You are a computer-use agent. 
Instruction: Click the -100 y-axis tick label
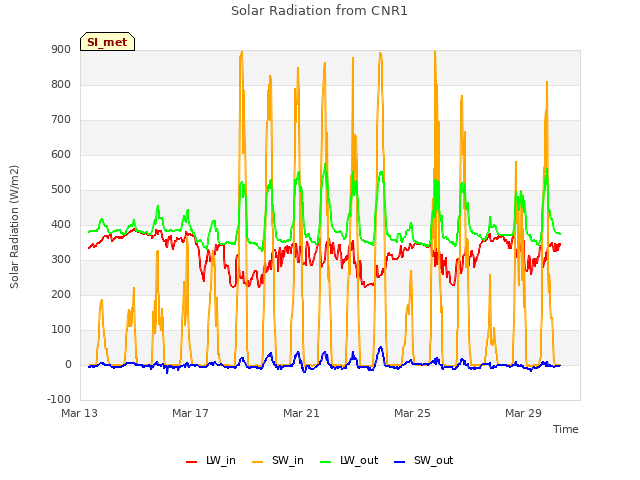pyautogui.click(x=59, y=400)
